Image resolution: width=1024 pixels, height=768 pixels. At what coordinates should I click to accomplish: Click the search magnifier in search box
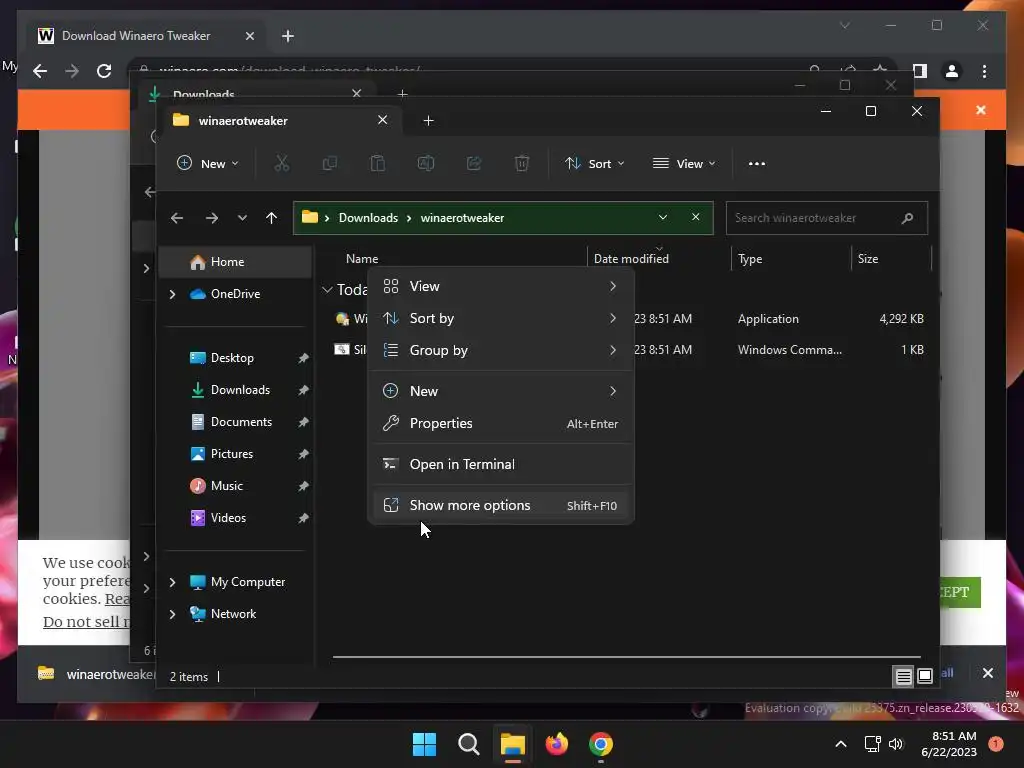tap(907, 218)
